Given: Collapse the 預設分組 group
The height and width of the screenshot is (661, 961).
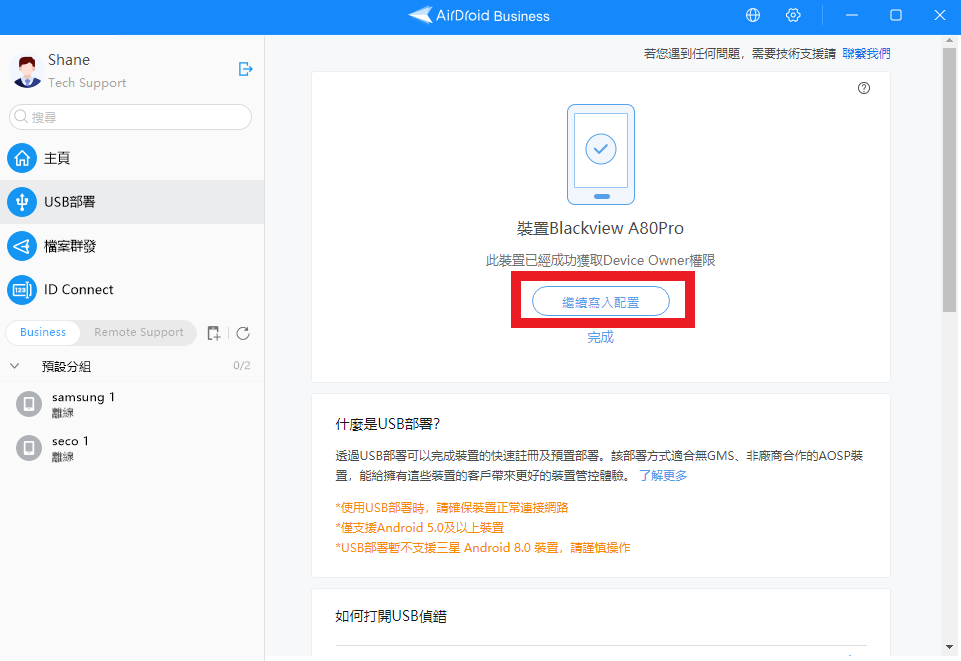Looking at the screenshot, I should (15, 366).
